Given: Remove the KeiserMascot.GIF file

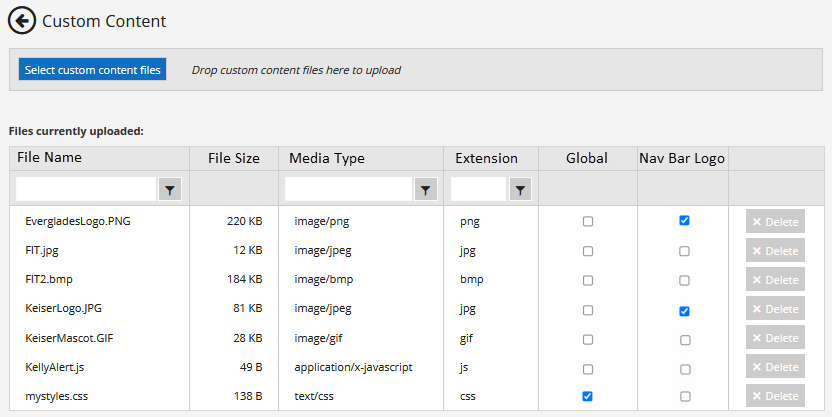Looking at the screenshot, I should [775, 338].
